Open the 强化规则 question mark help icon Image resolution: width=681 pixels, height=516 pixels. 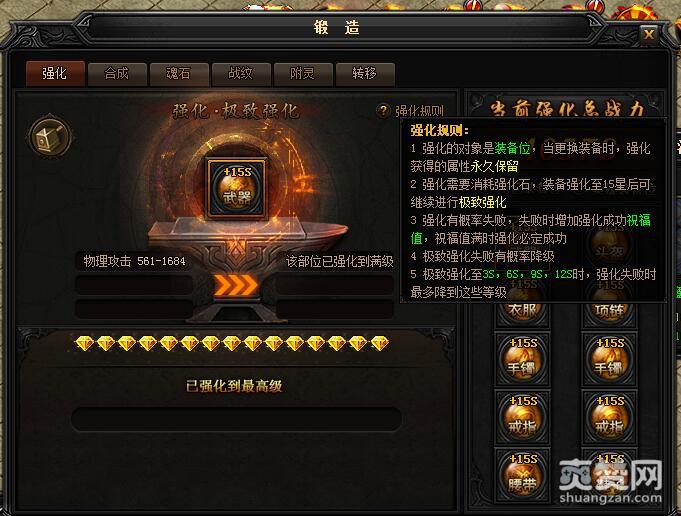point(383,111)
